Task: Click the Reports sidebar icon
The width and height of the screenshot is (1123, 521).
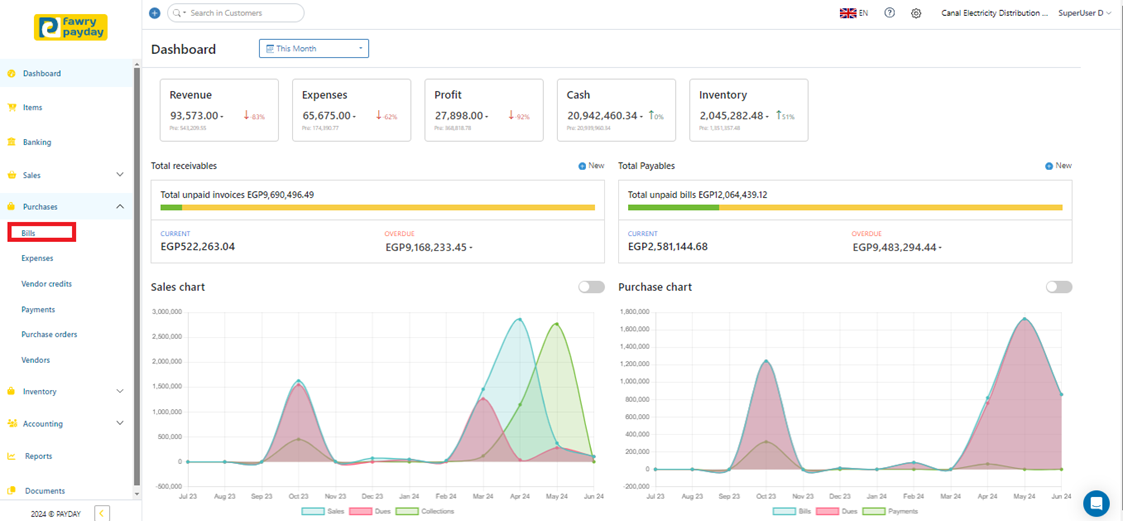Action: (x=12, y=456)
